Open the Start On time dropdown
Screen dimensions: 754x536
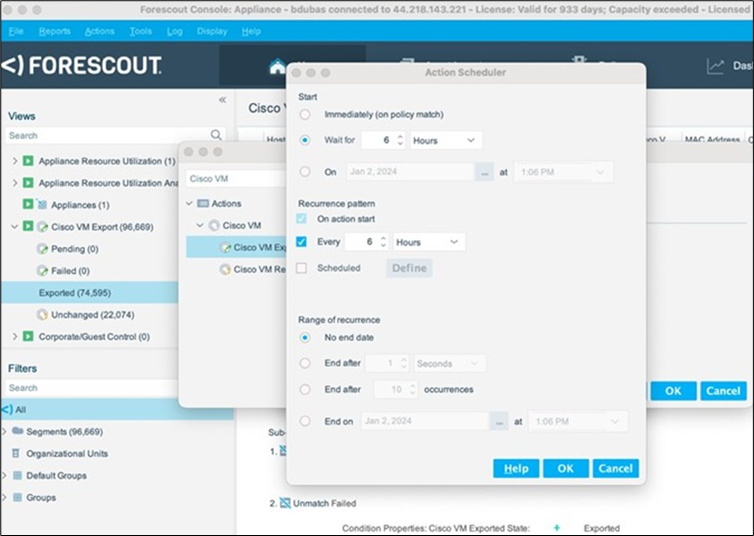pos(563,172)
